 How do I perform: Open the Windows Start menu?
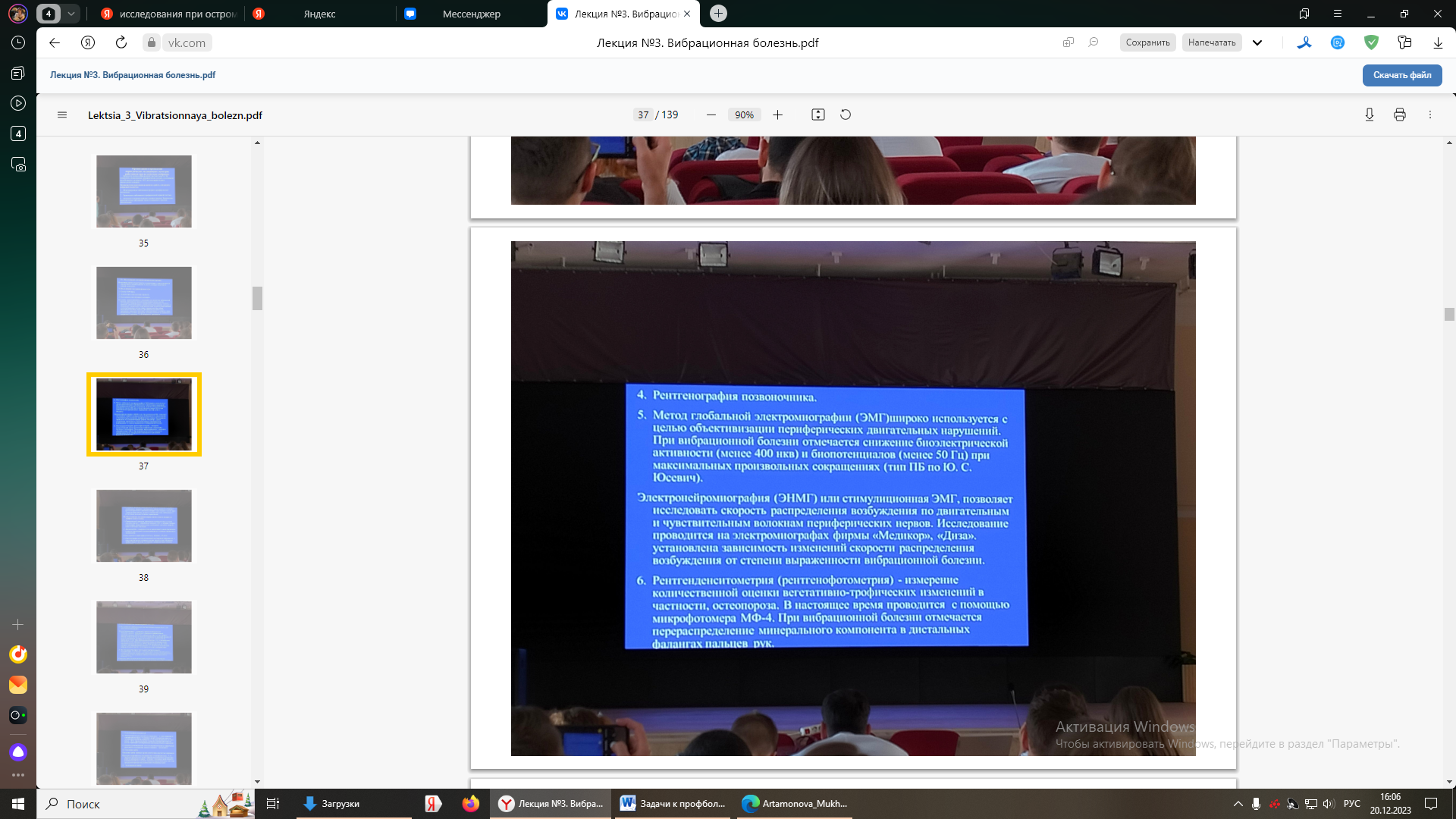18,804
